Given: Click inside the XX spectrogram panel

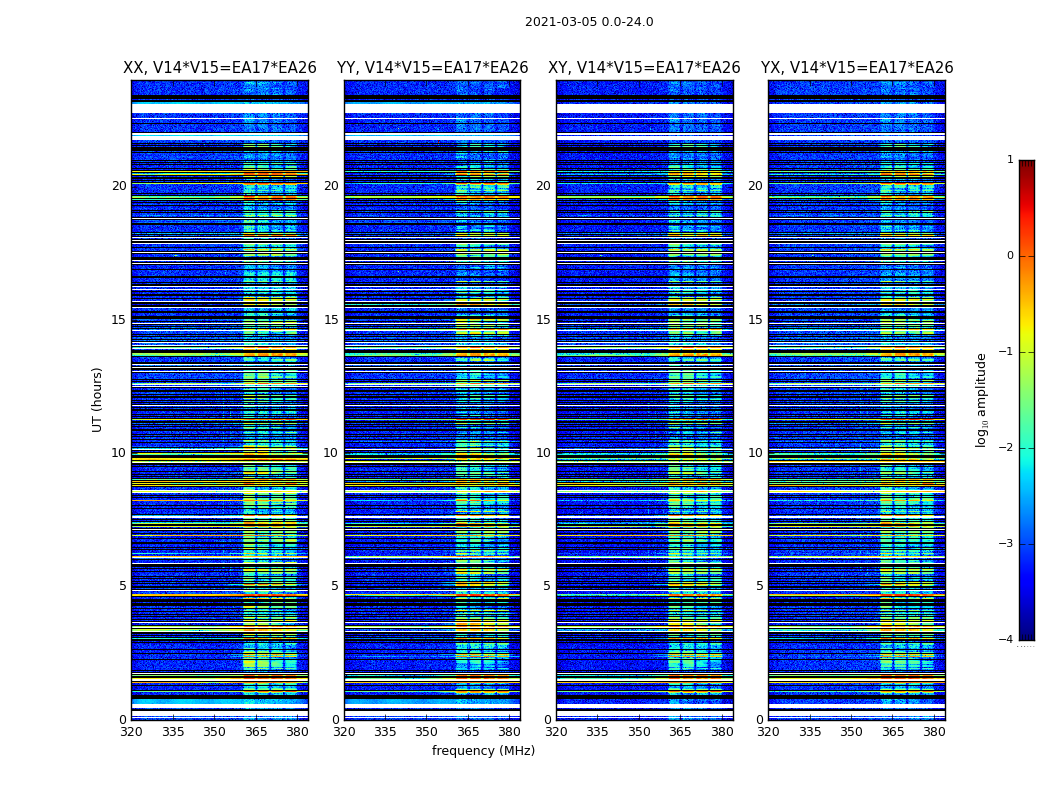Looking at the screenshot, I should (220, 400).
